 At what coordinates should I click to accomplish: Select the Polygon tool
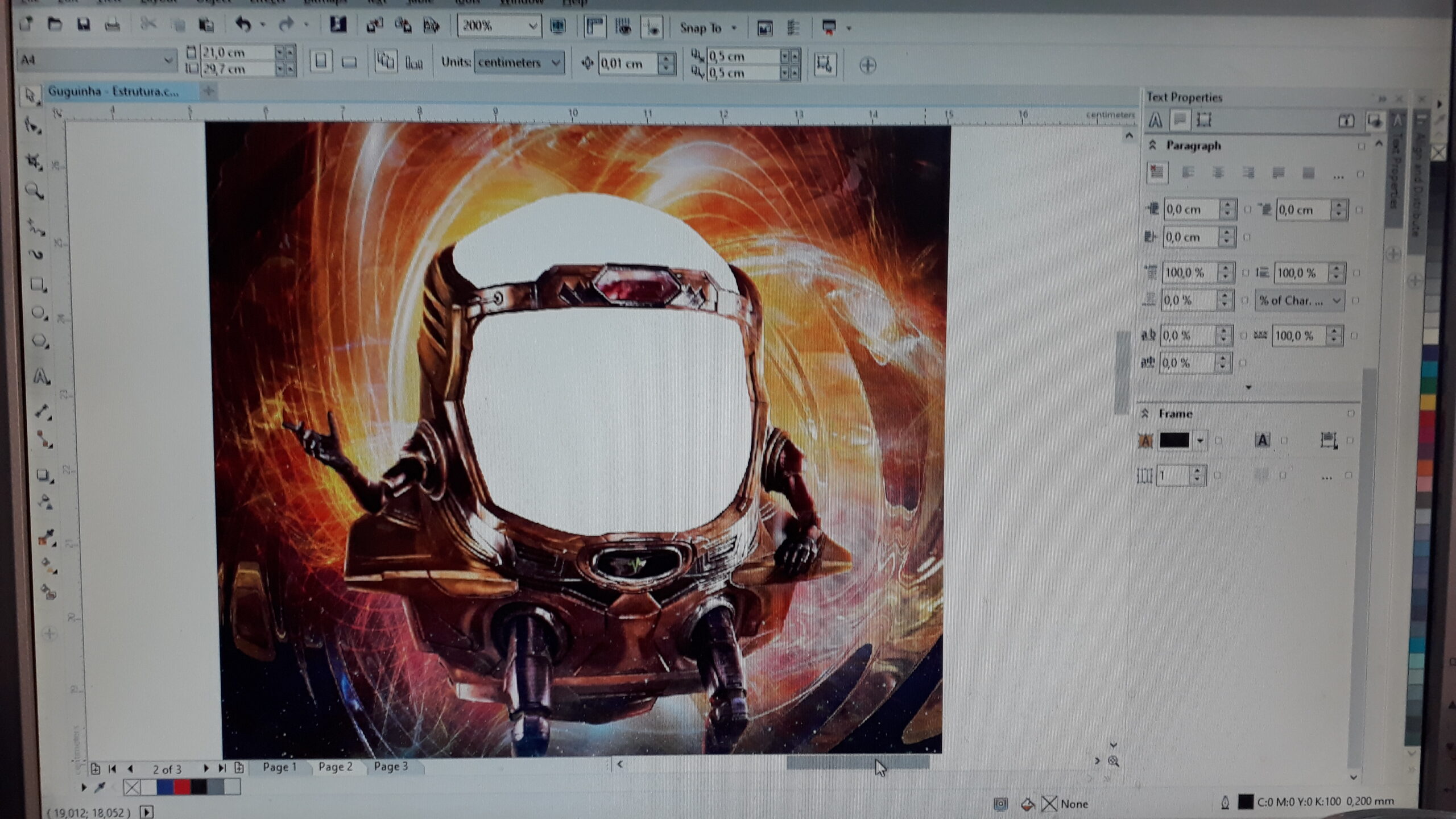(40, 341)
